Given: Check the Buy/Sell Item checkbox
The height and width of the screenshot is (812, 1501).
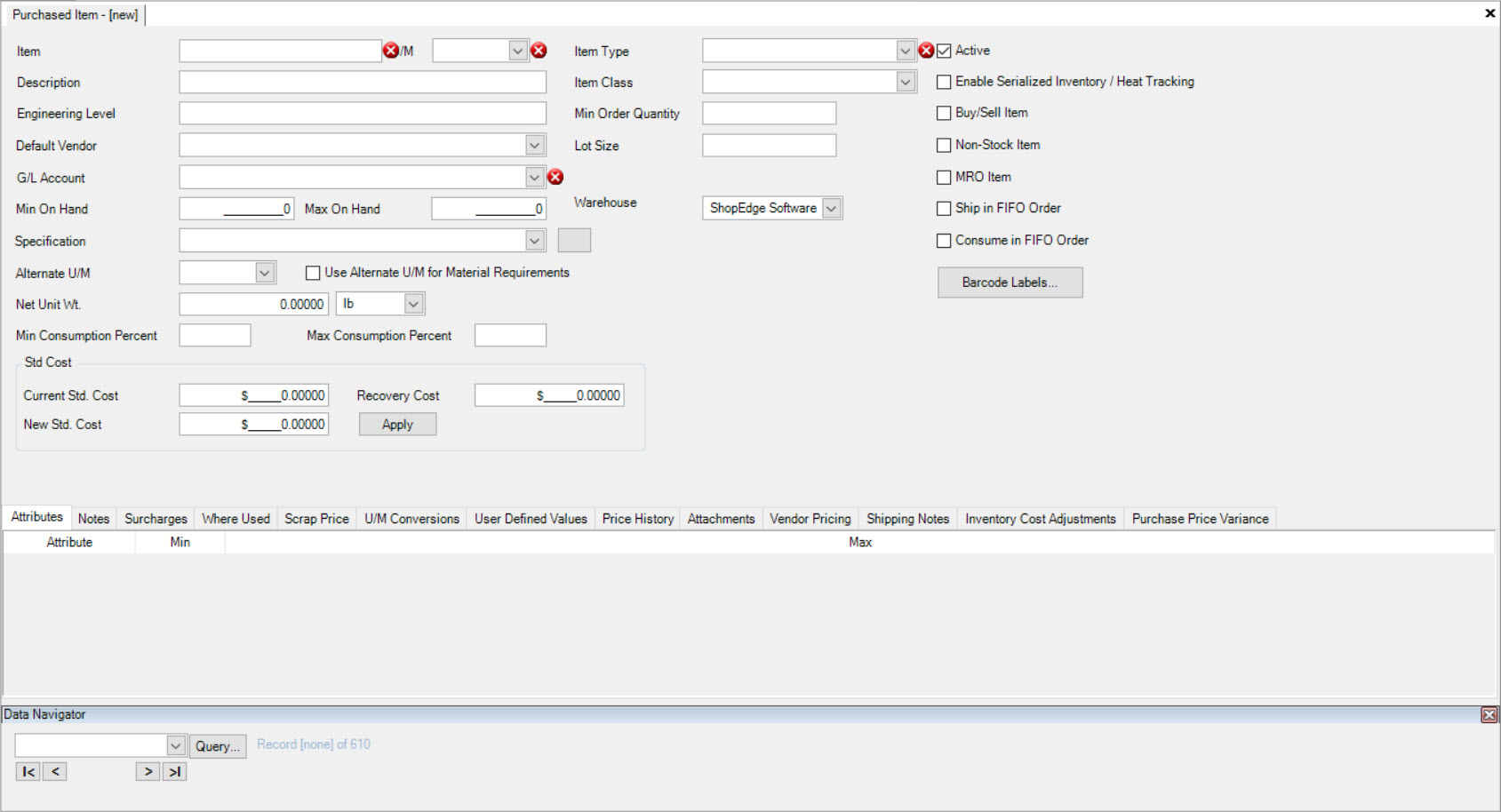Looking at the screenshot, I should [944, 113].
